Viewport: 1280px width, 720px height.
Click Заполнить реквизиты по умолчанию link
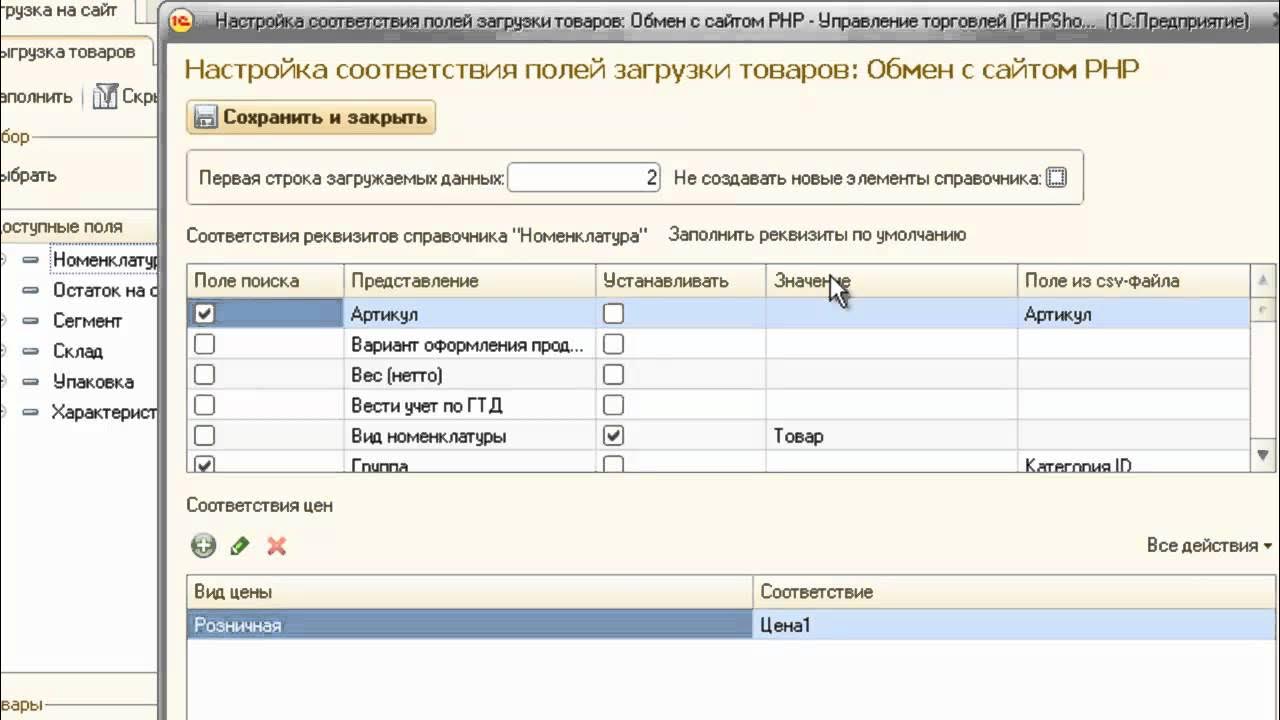pos(817,235)
